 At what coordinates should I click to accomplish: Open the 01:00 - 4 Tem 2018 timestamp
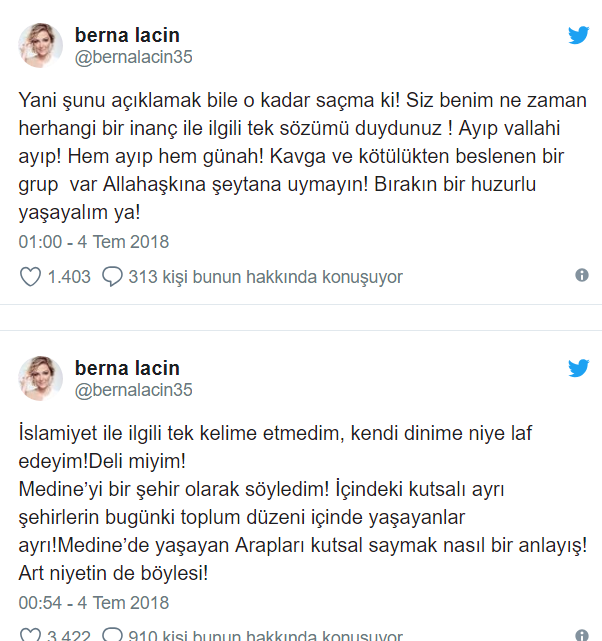[x=94, y=242]
